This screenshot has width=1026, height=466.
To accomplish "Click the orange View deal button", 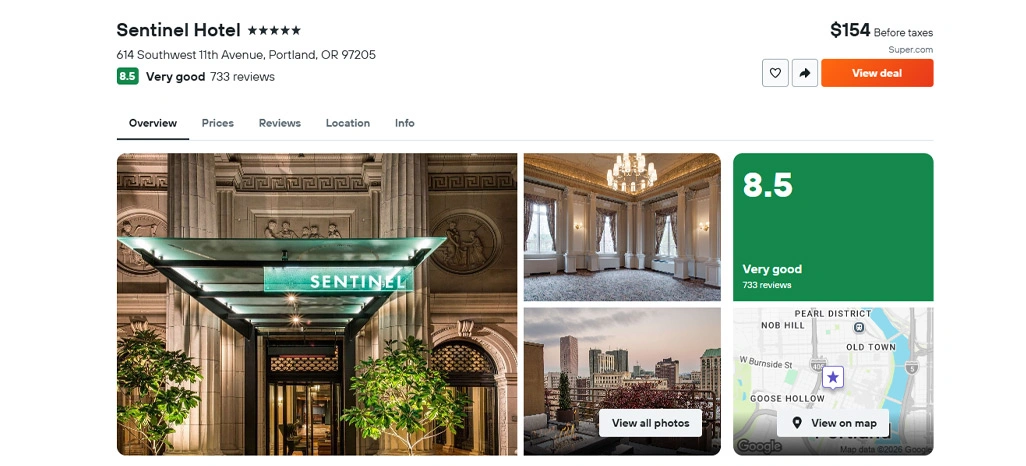I will click(877, 73).
